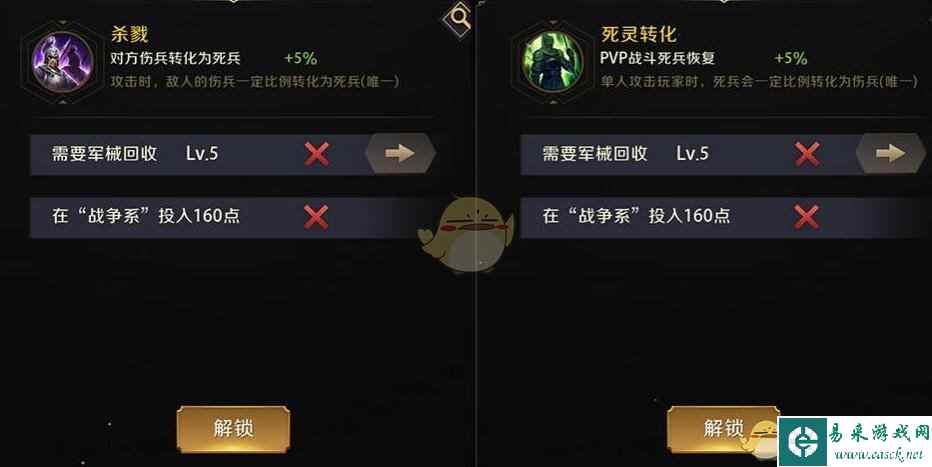Click the 死灵转化 skill title text
The width and height of the screenshot is (932, 467).
click(638, 34)
